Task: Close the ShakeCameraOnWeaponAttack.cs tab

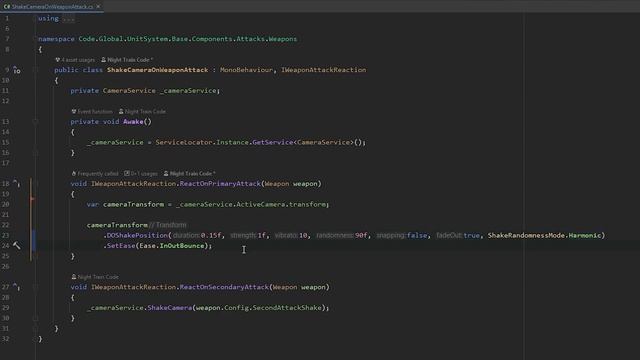Action: click(x=98, y=6)
